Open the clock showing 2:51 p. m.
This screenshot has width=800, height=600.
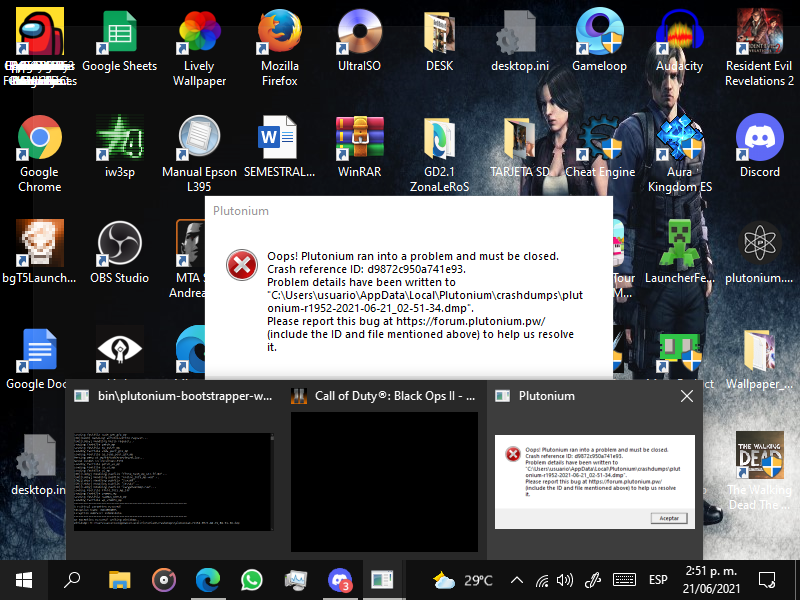(x=711, y=580)
